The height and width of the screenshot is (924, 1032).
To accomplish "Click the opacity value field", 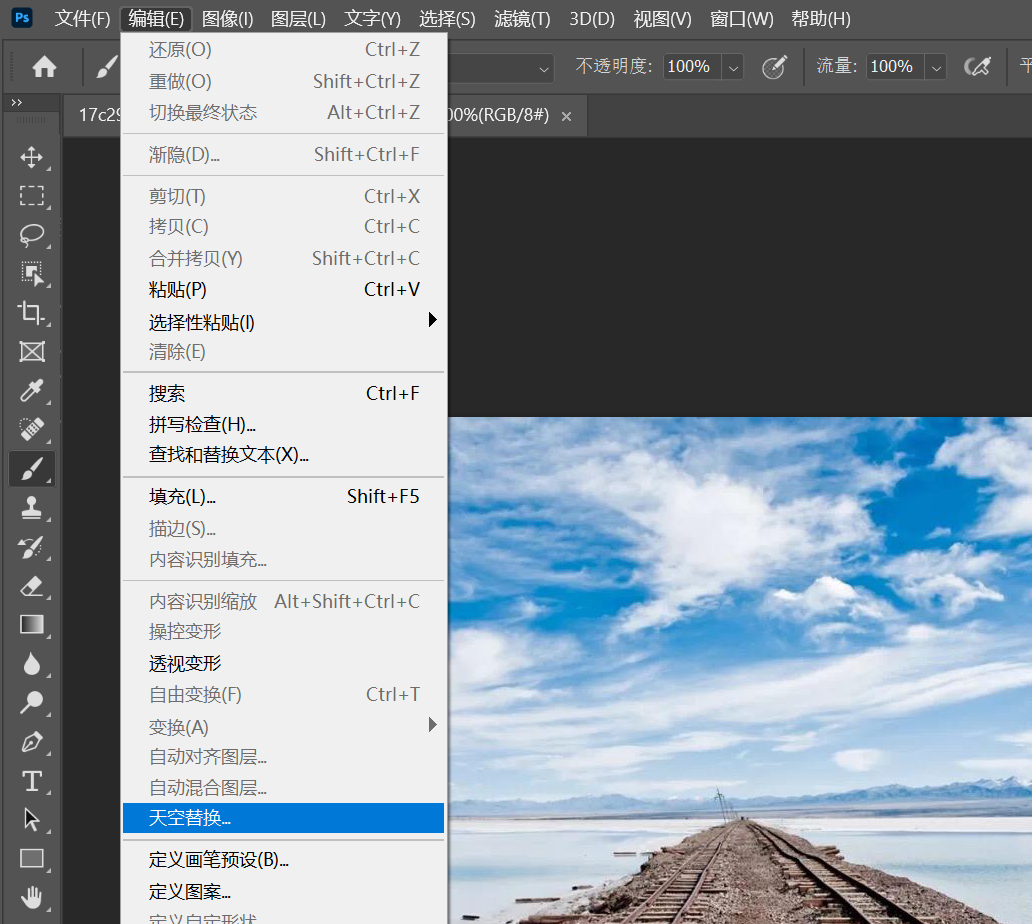I will coord(691,66).
